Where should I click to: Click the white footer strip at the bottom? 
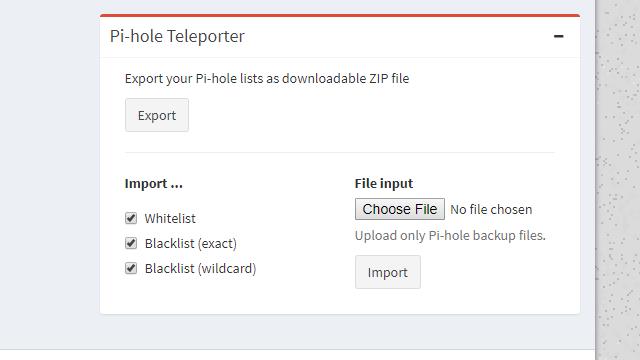tap(297, 355)
